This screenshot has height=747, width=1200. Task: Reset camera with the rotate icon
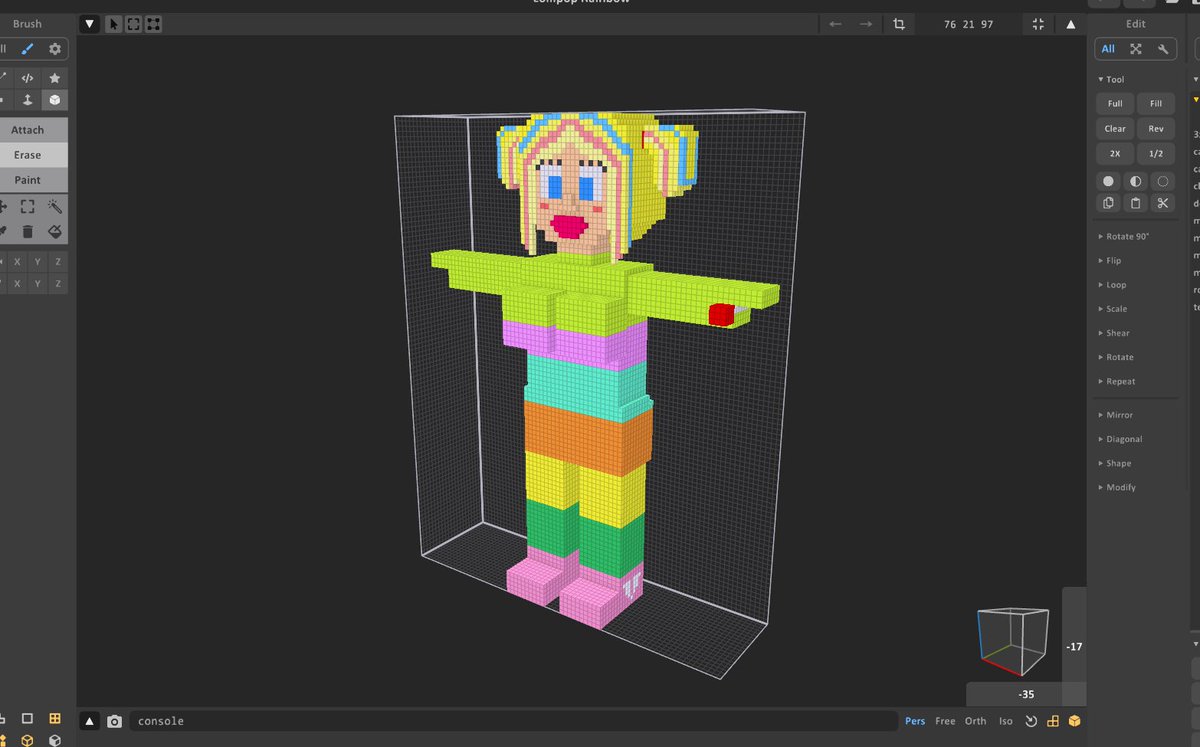1031,721
